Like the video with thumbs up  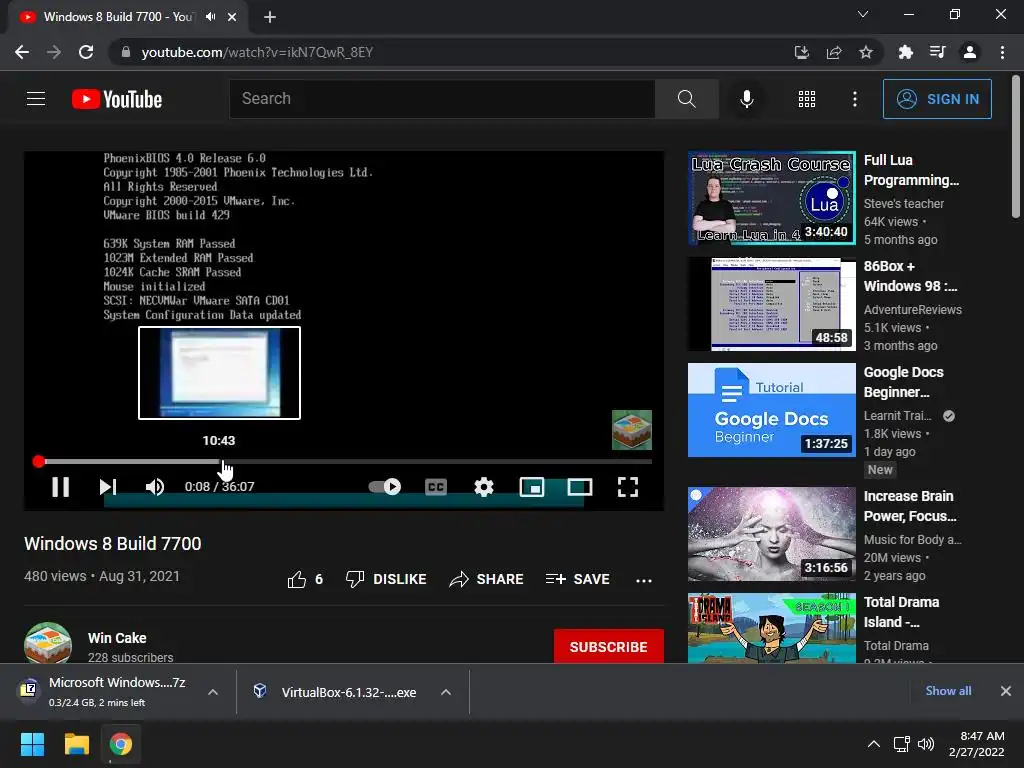pos(305,579)
